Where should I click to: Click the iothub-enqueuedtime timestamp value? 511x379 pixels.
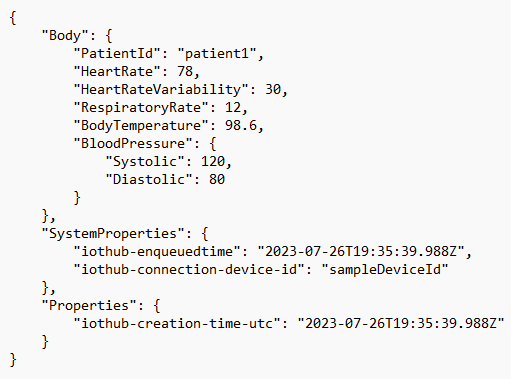(x=361, y=251)
